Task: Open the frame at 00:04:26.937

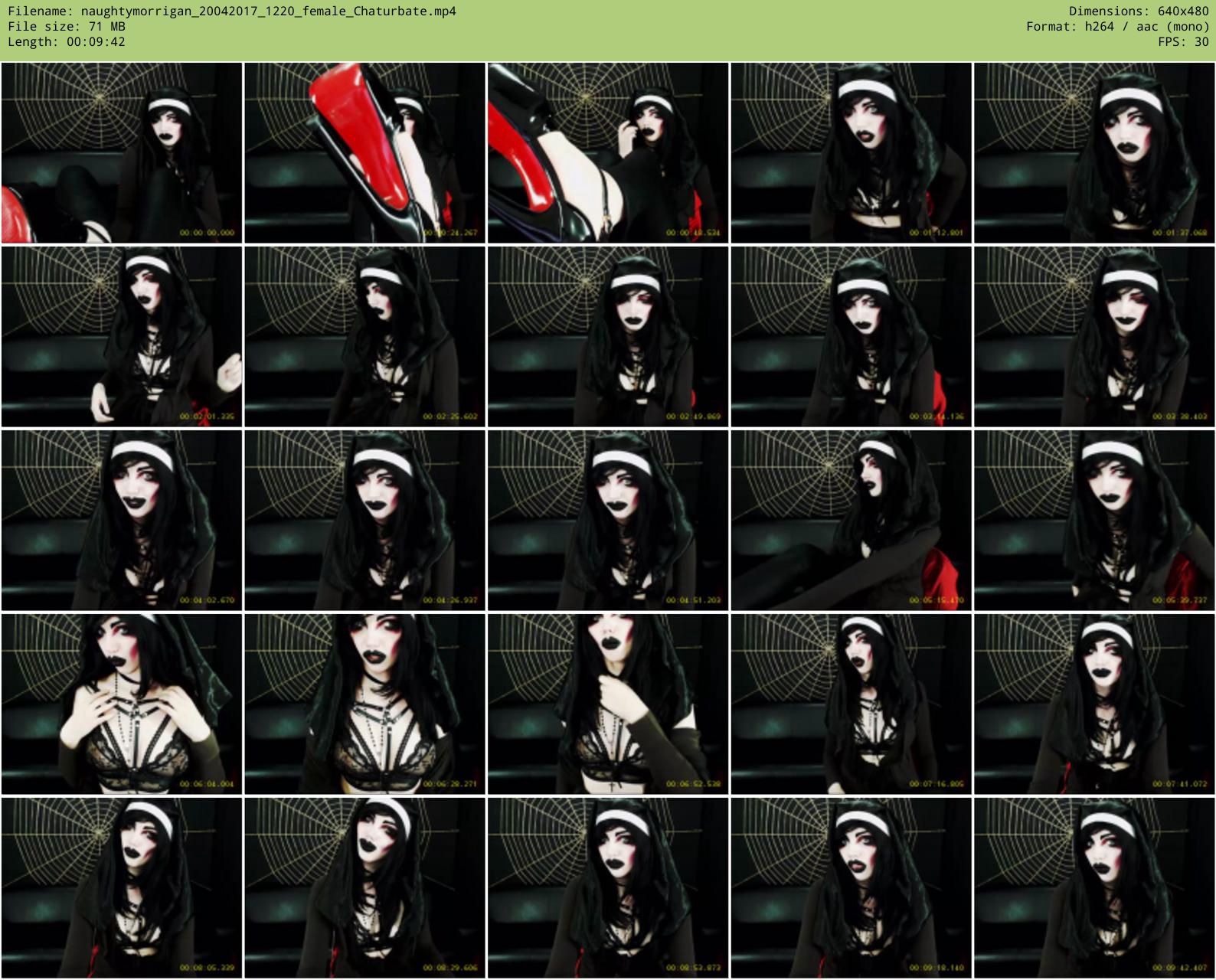Action: pyautogui.click(x=364, y=520)
